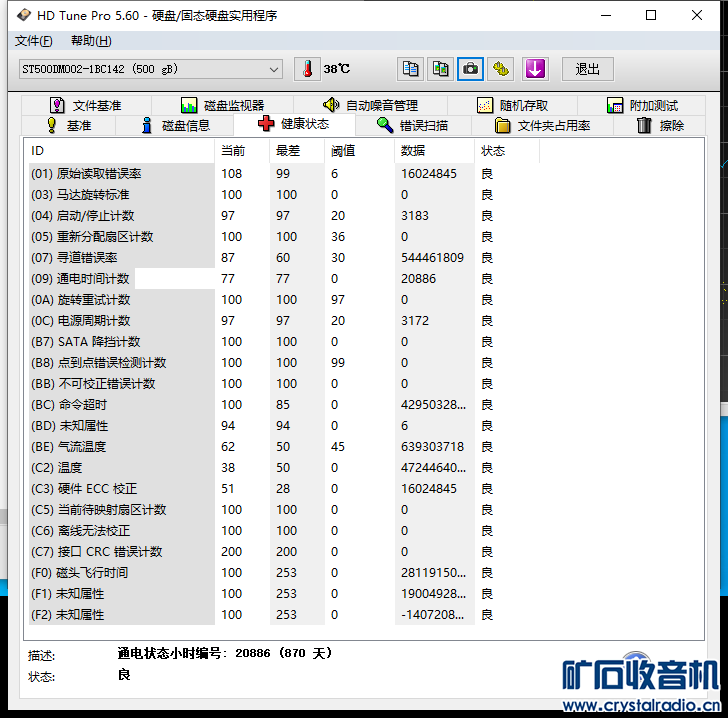Viewport: 728px width, 718px height.
Task: Click the ID column header
Action: coord(119,151)
